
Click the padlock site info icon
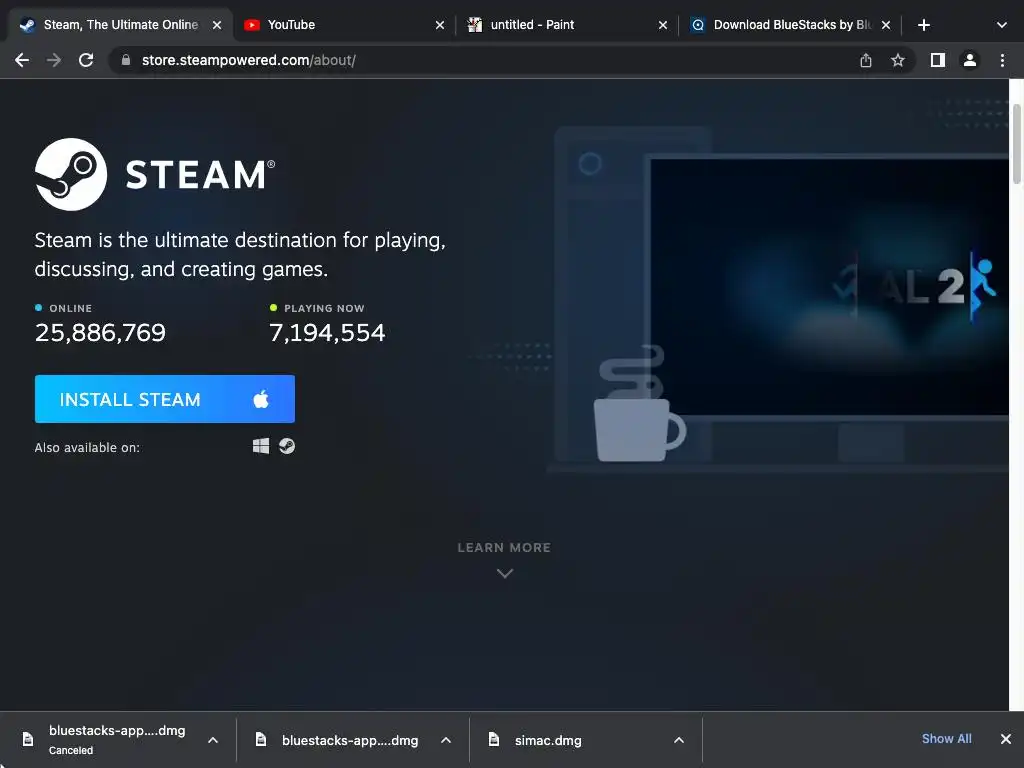click(x=126, y=60)
